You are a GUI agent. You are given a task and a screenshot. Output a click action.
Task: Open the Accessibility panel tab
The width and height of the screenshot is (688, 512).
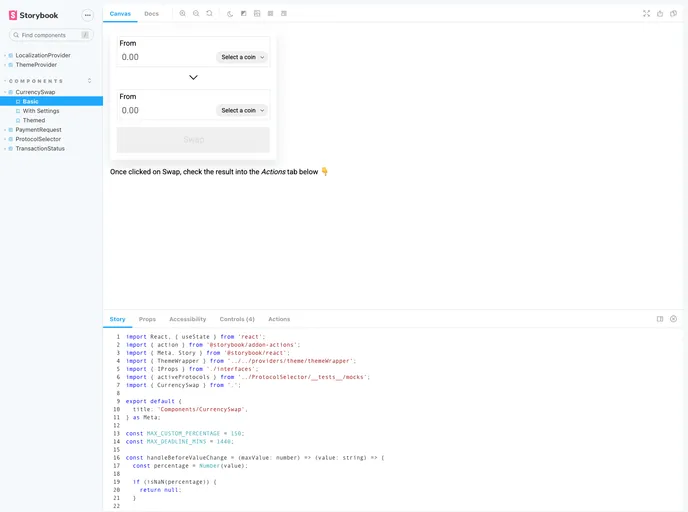[188, 319]
